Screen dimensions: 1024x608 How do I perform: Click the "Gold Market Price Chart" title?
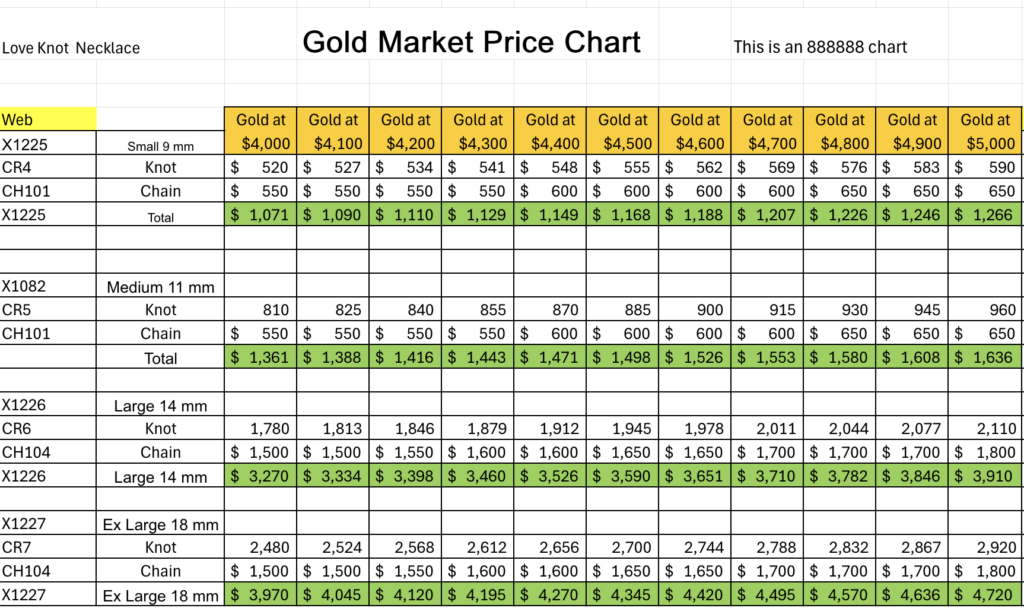(471, 42)
